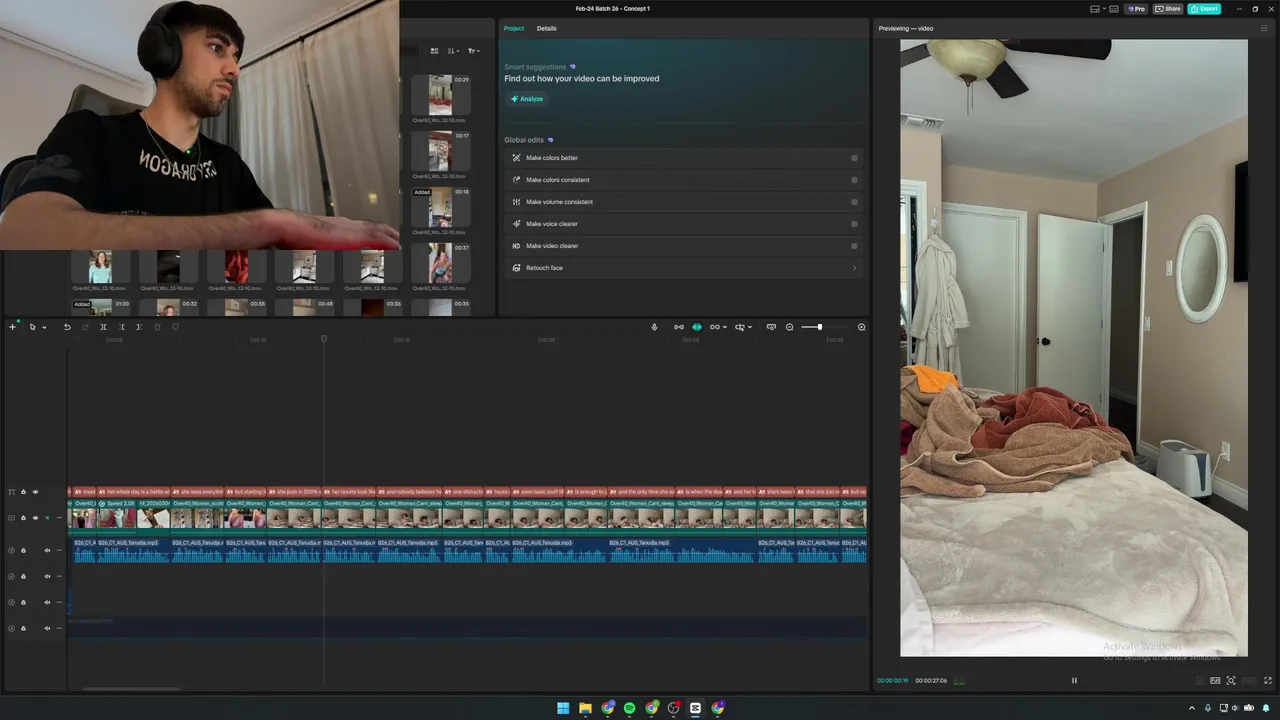Open File Explorer from the taskbar
This screenshot has height=720, width=1280.
pyautogui.click(x=585, y=708)
